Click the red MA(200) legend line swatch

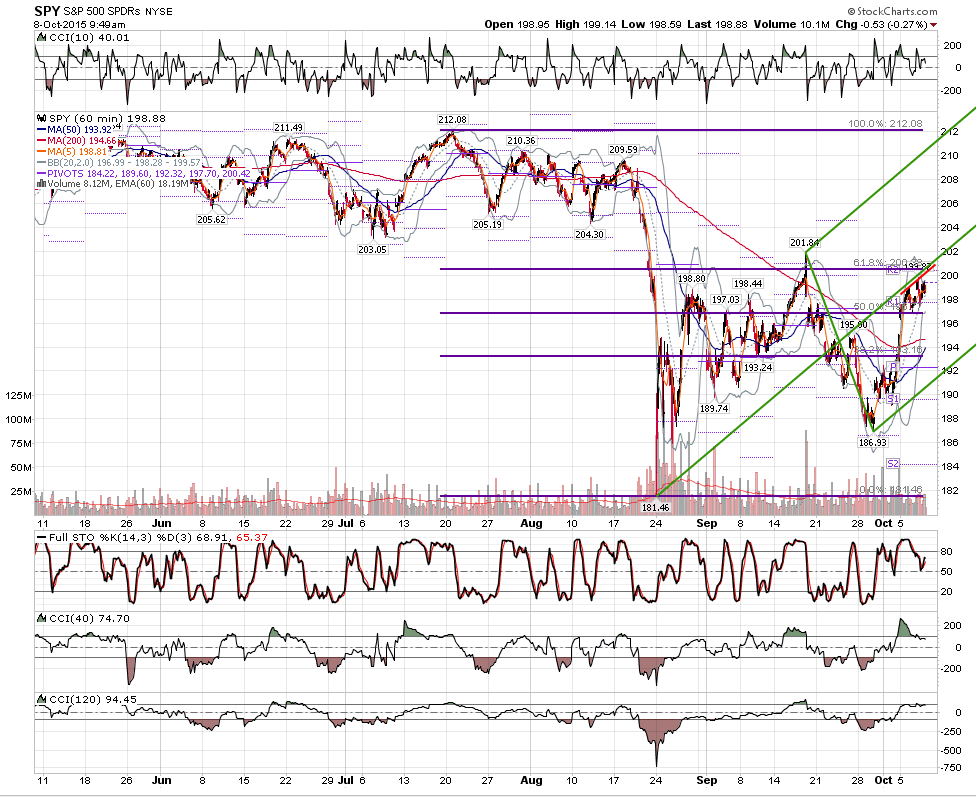coord(42,141)
